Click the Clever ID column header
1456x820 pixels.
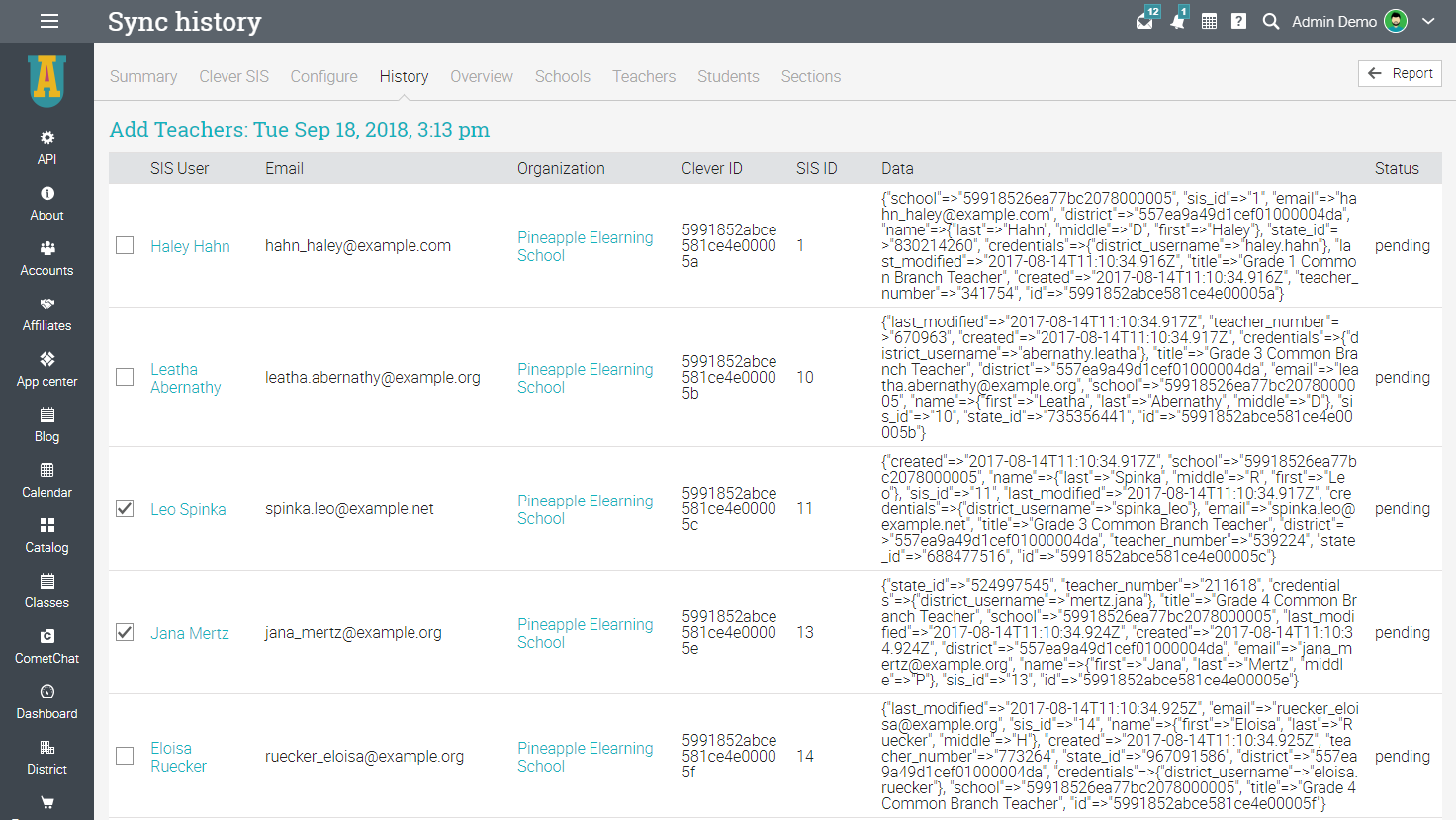tap(711, 168)
